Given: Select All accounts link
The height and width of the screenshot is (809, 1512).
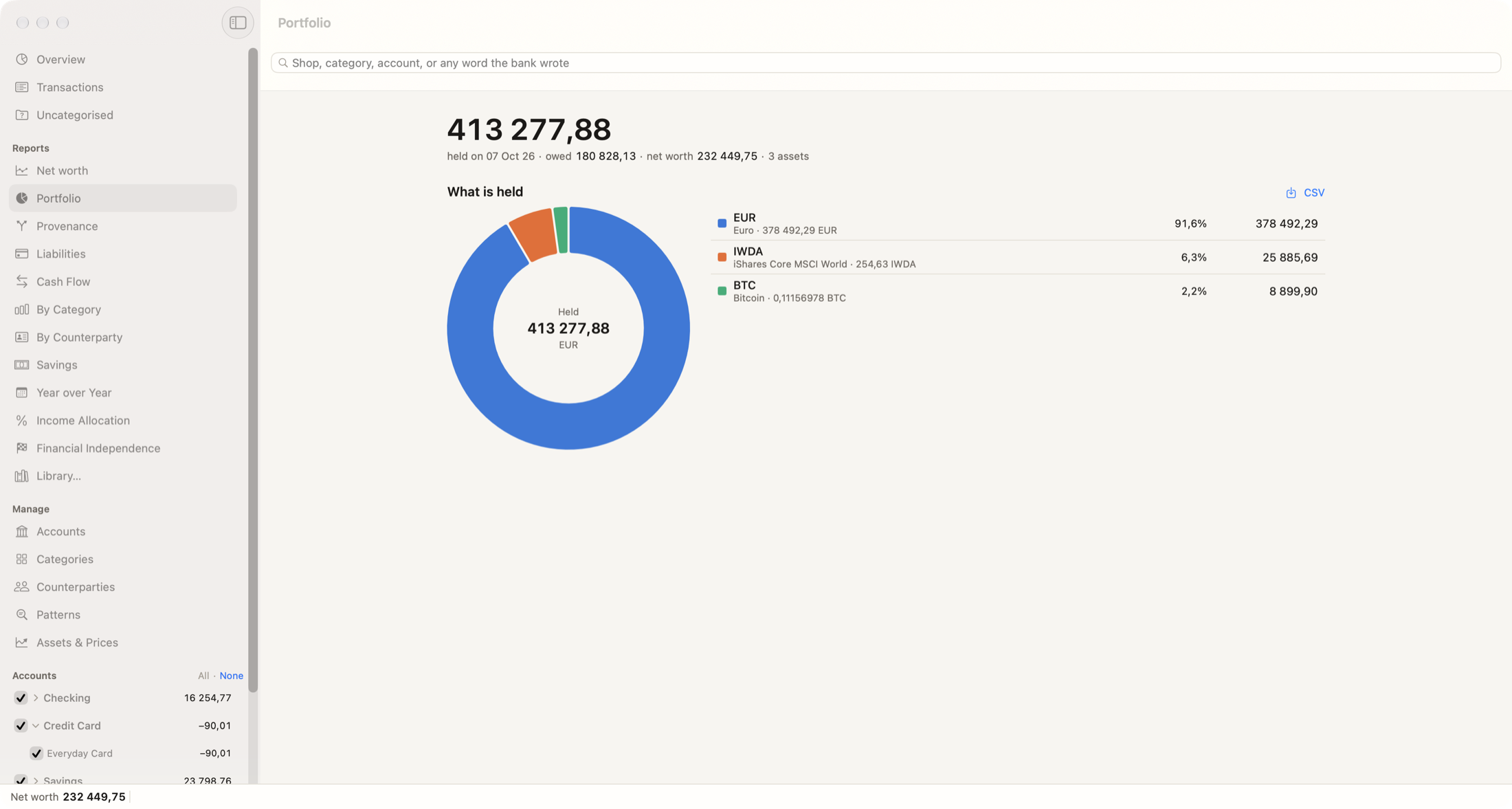Looking at the screenshot, I should point(203,676).
